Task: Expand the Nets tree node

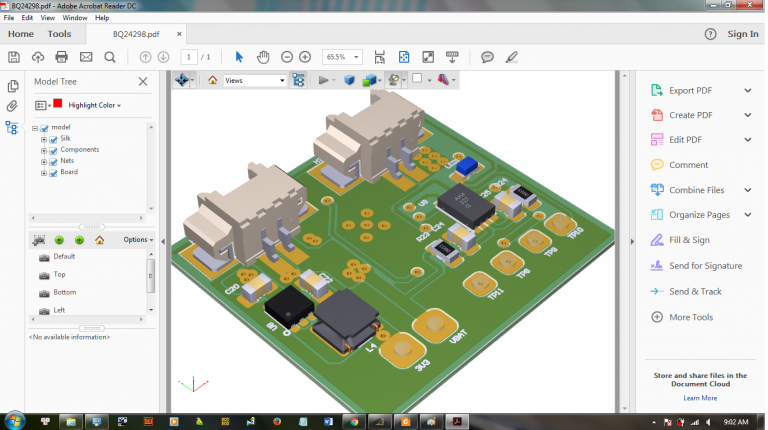Action: pos(44,161)
